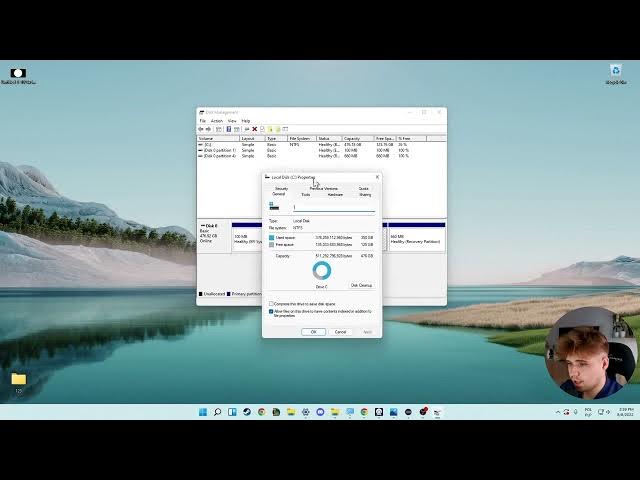Screen dimensions: 640x480
Task: Select the yellow folder on desktop
Action: point(18,382)
